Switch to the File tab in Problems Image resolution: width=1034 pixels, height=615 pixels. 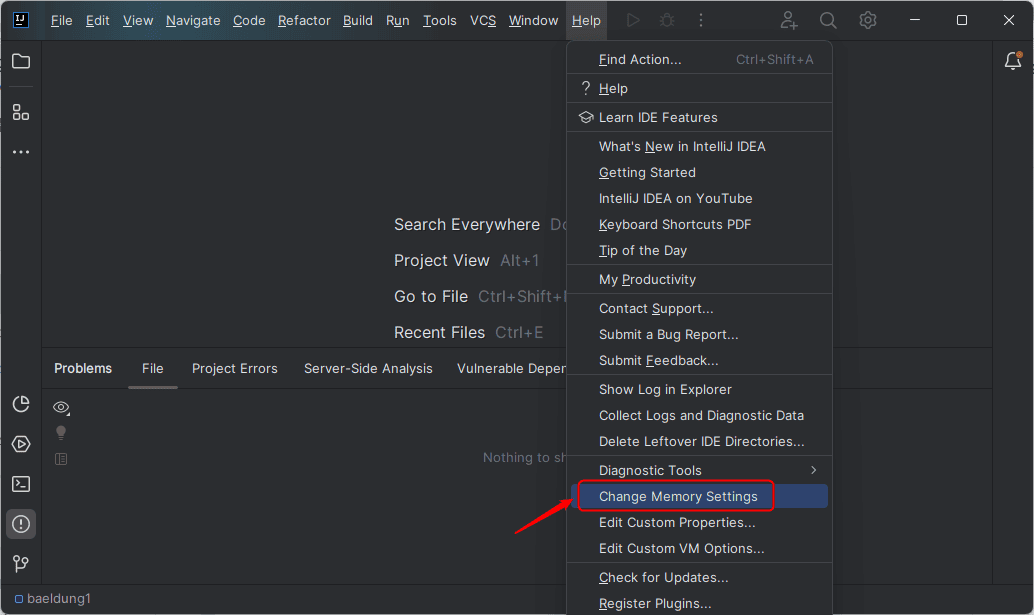pos(152,368)
